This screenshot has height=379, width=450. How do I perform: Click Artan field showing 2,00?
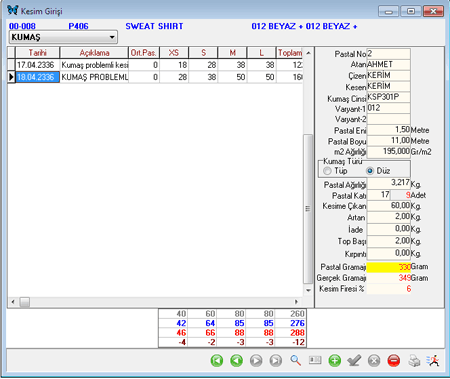(x=388, y=217)
